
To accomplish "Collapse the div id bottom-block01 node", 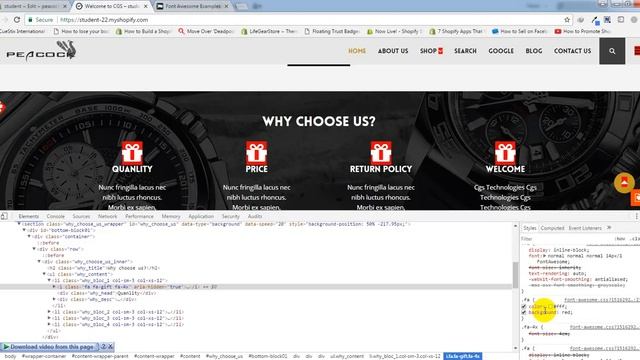I will (x=24, y=230).
